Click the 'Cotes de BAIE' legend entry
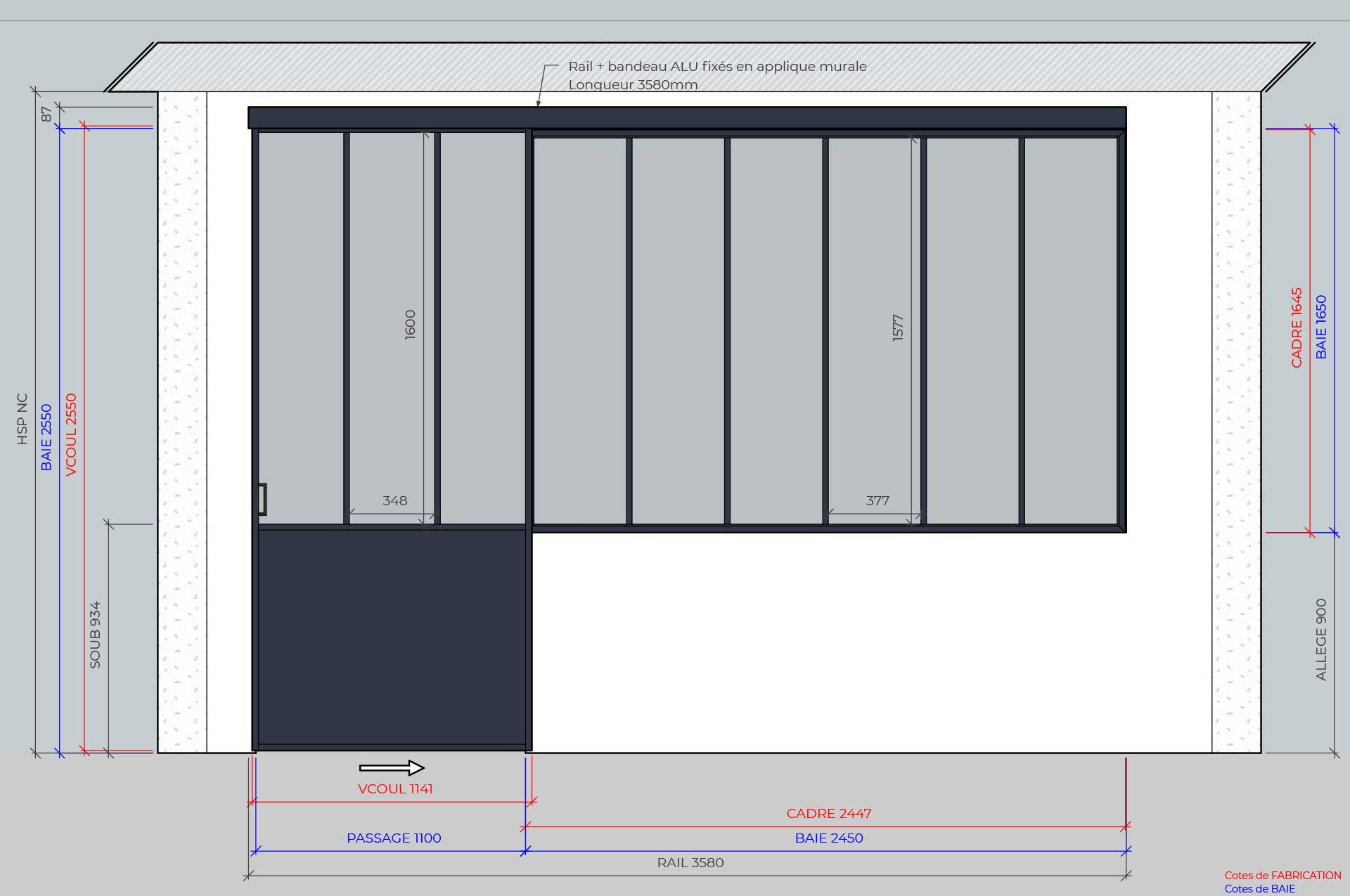The width and height of the screenshot is (1350, 896). (x=1259, y=889)
